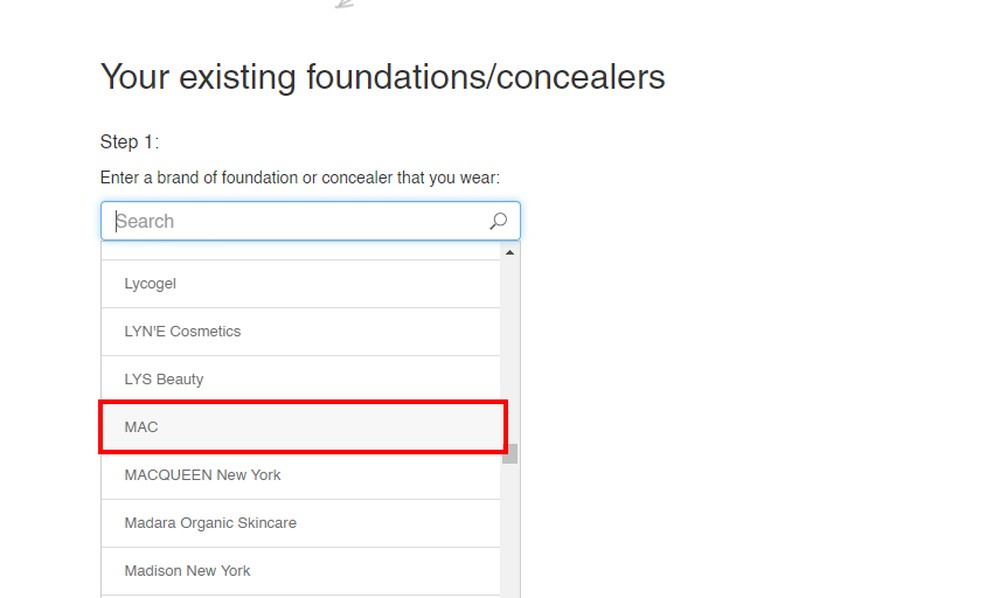
Task: Click the scroll-up arrow of the brand list
Action: pyautogui.click(x=510, y=253)
